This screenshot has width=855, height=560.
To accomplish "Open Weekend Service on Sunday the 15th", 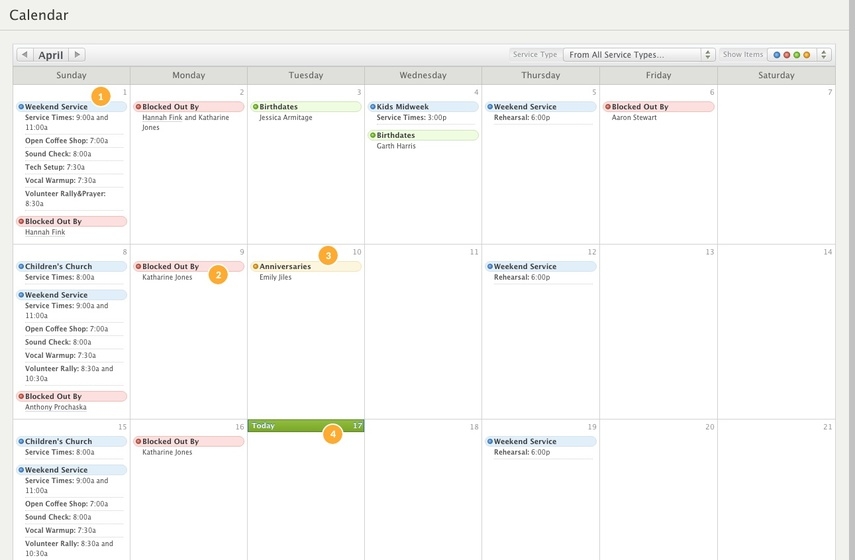I will (x=71, y=470).
